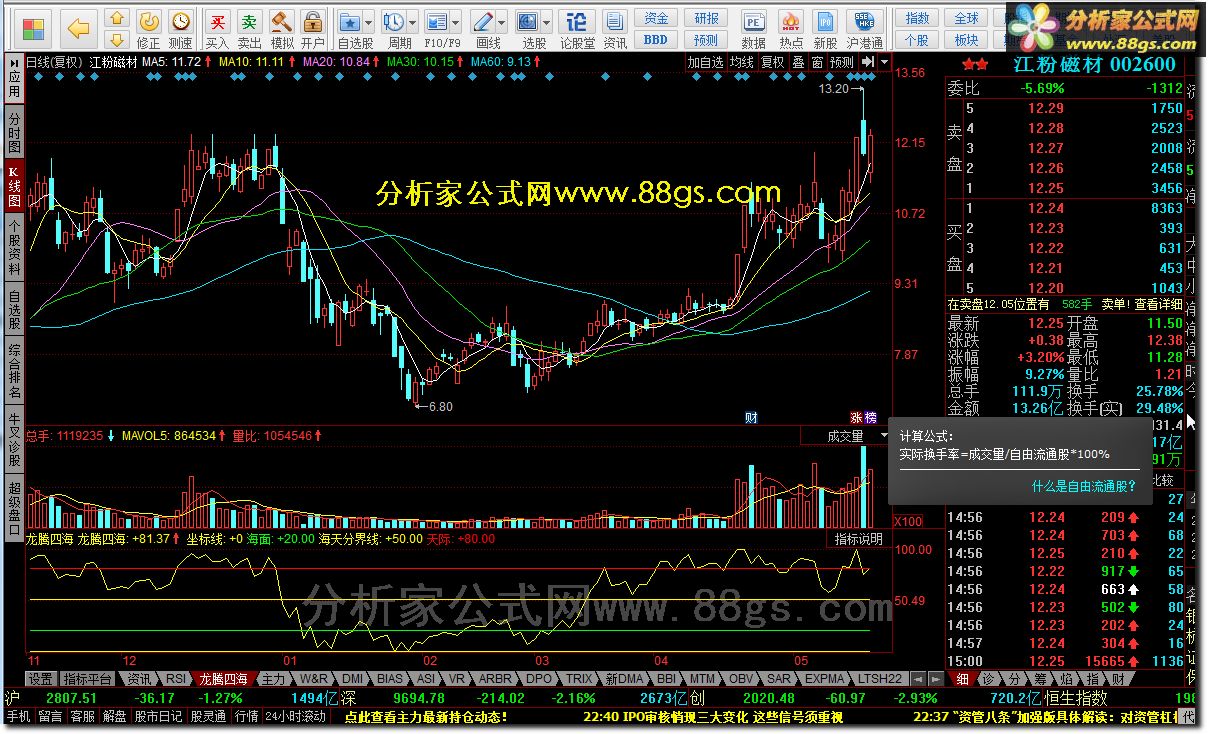This screenshot has width=1208, height=734.
Task: Open the 股市日记 status bar item
Action: (158, 716)
